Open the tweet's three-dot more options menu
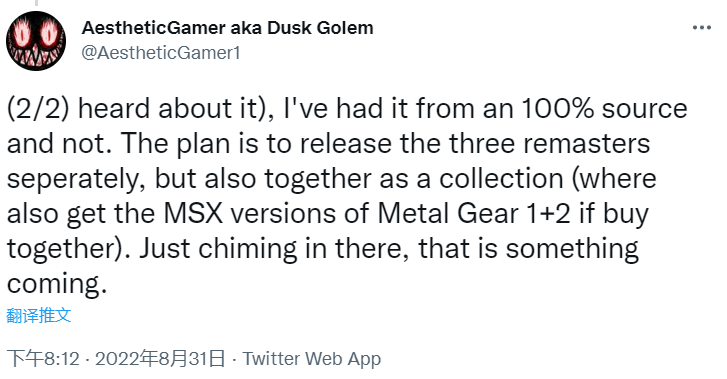 pos(701,28)
